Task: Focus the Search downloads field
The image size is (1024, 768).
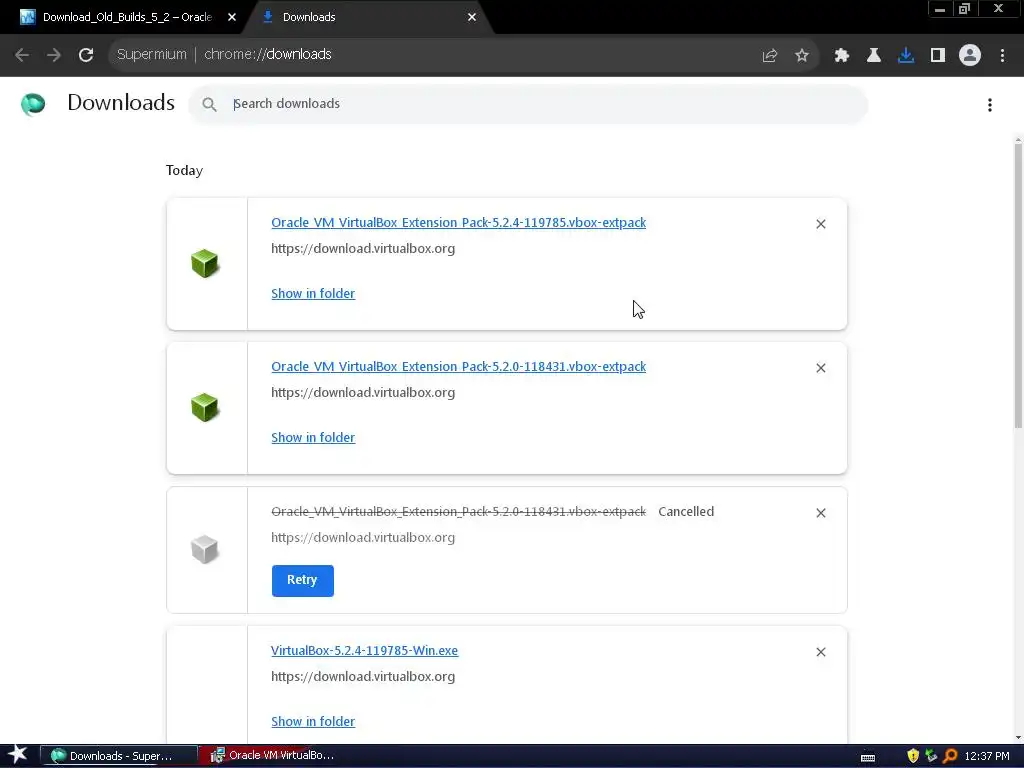Action: pos(528,104)
